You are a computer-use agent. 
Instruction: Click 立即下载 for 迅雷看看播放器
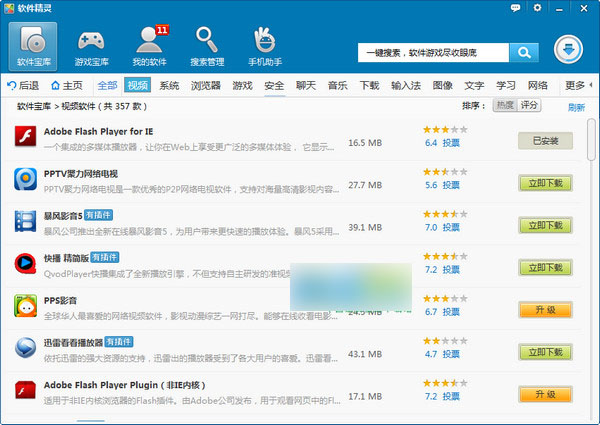click(545, 352)
